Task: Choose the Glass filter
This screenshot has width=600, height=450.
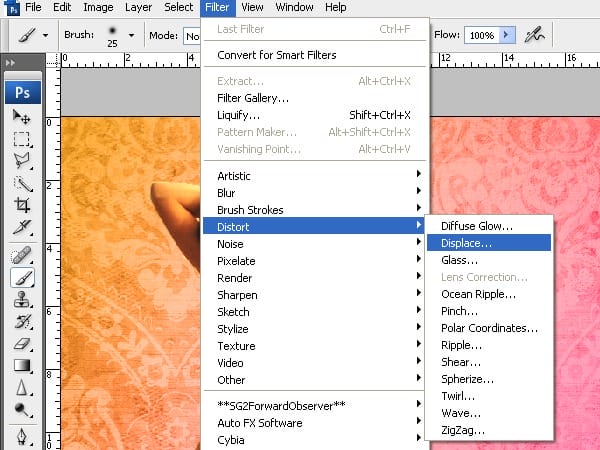Action: (489, 260)
